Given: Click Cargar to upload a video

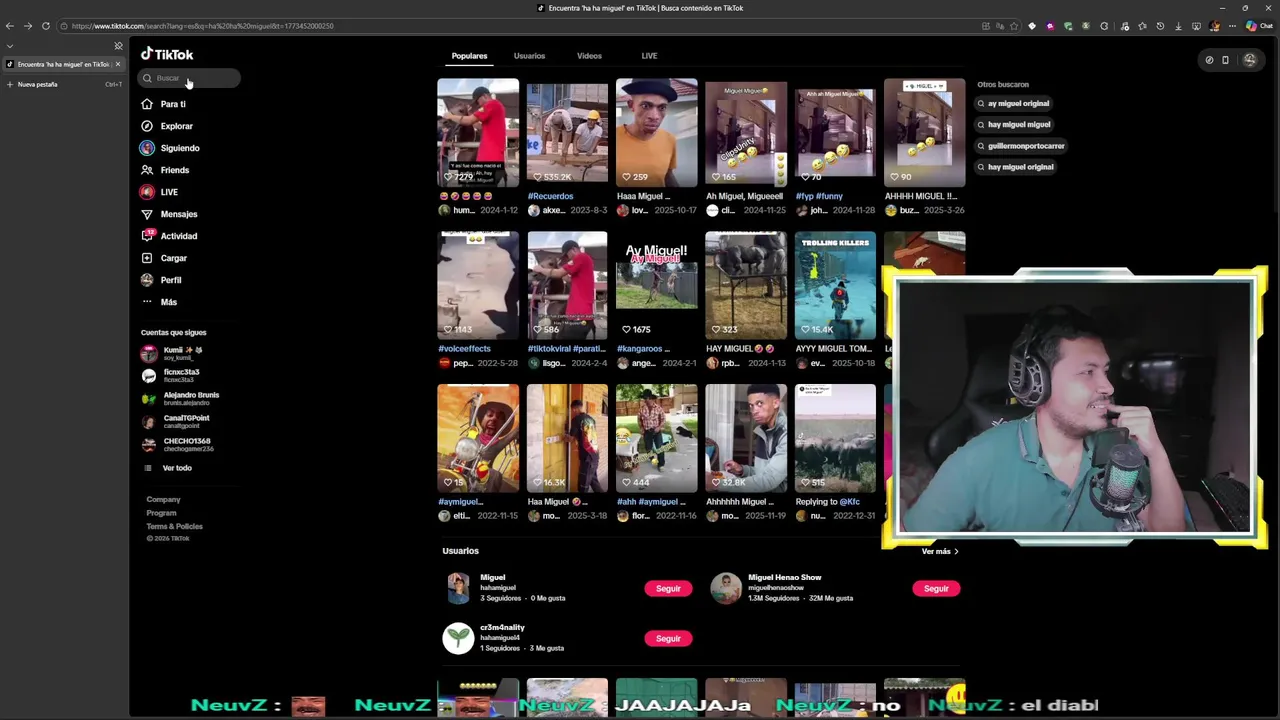Looking at the screenshot, I should [x=173, y=258].
